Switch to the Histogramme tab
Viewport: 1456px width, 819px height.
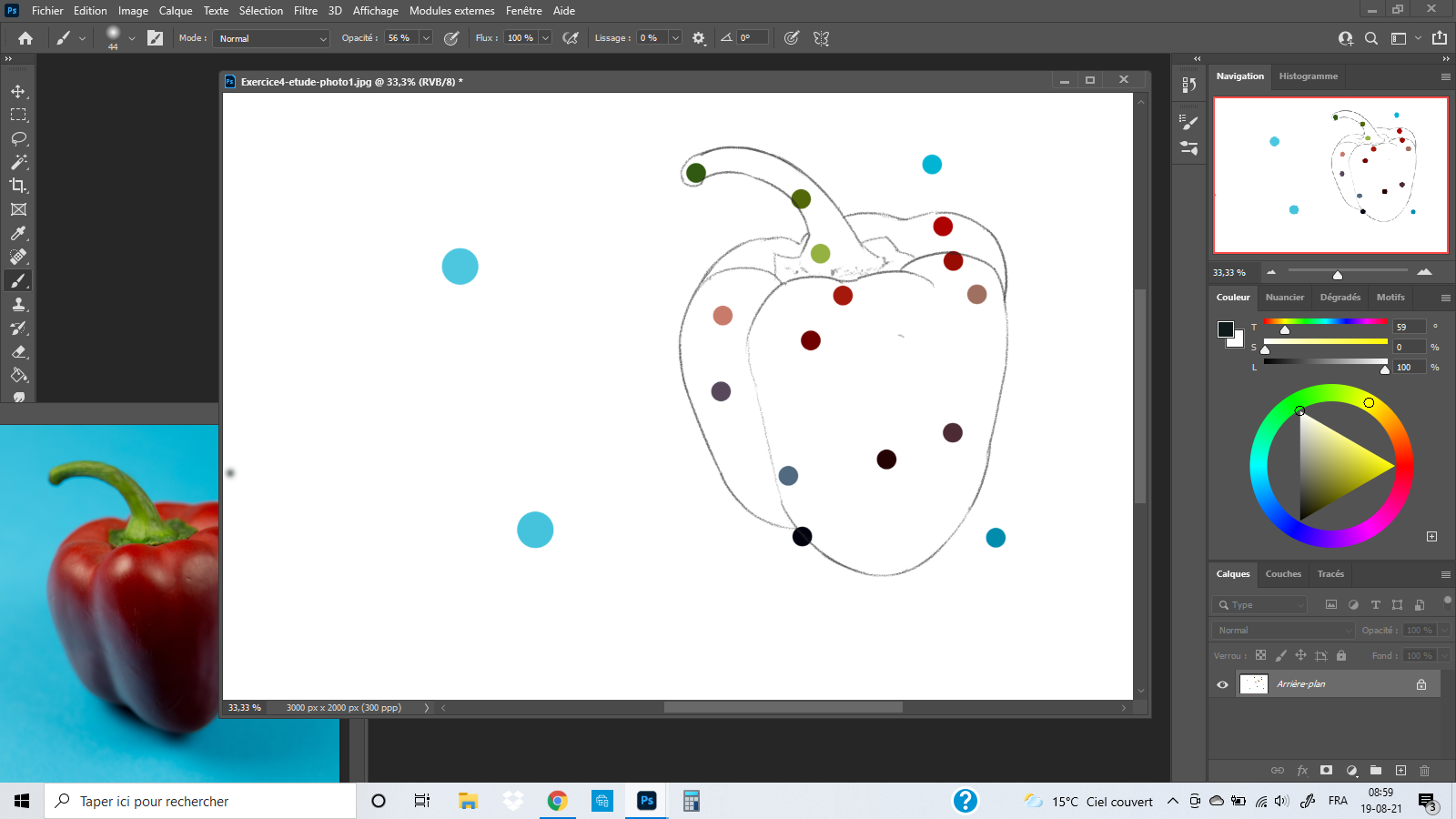point(1308,76)
